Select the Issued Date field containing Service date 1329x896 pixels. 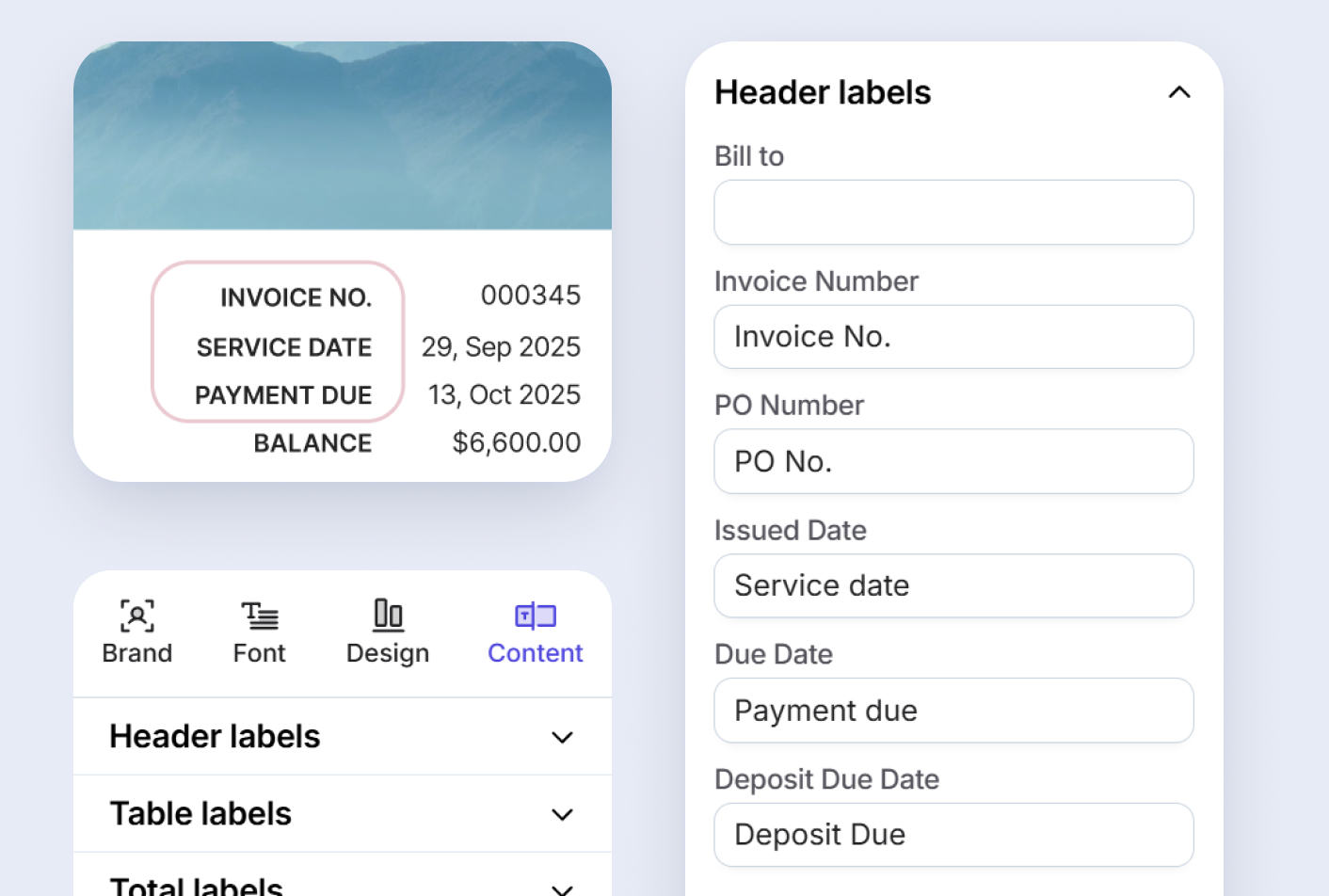(953, 585)
